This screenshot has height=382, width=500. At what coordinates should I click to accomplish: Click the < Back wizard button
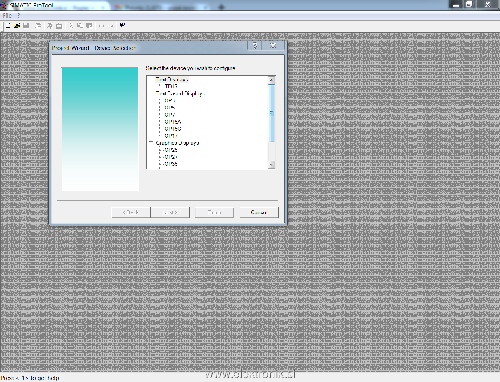pyautogui.click(x=131, y=212)
